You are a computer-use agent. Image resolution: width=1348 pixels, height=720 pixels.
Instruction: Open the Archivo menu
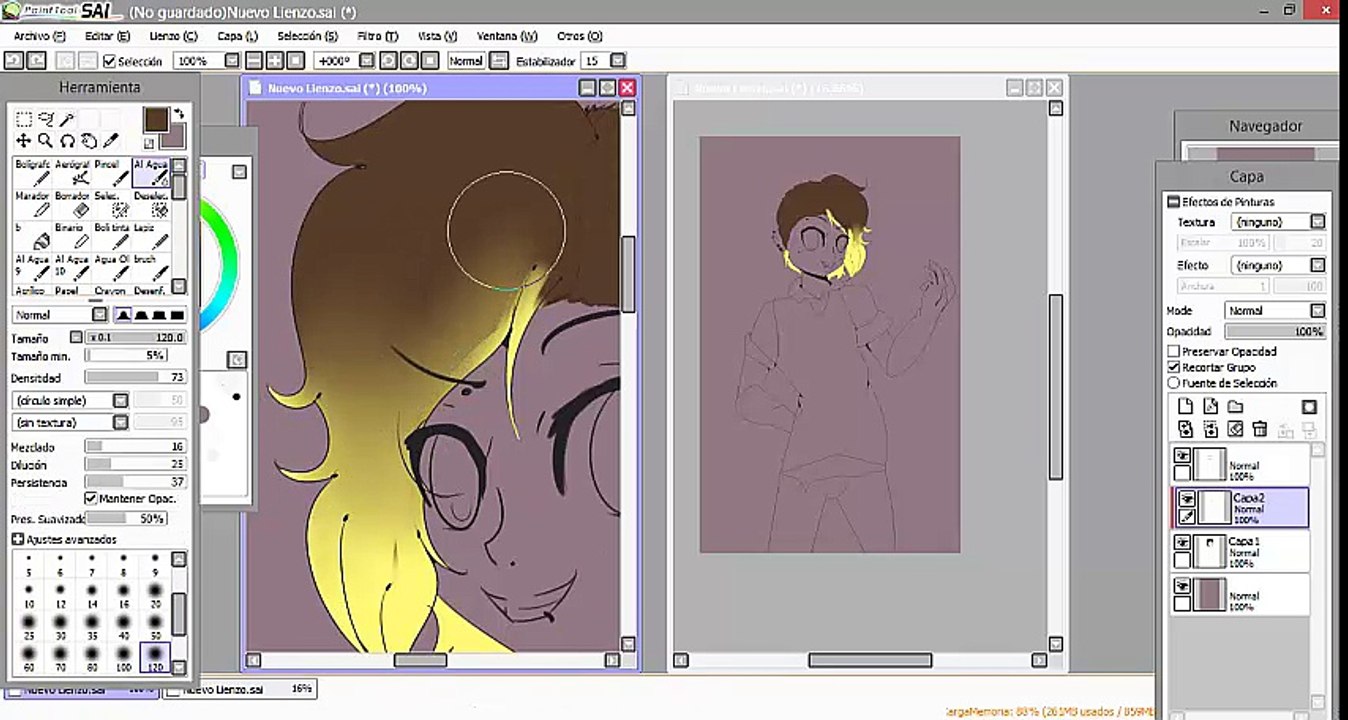[40, 36]
